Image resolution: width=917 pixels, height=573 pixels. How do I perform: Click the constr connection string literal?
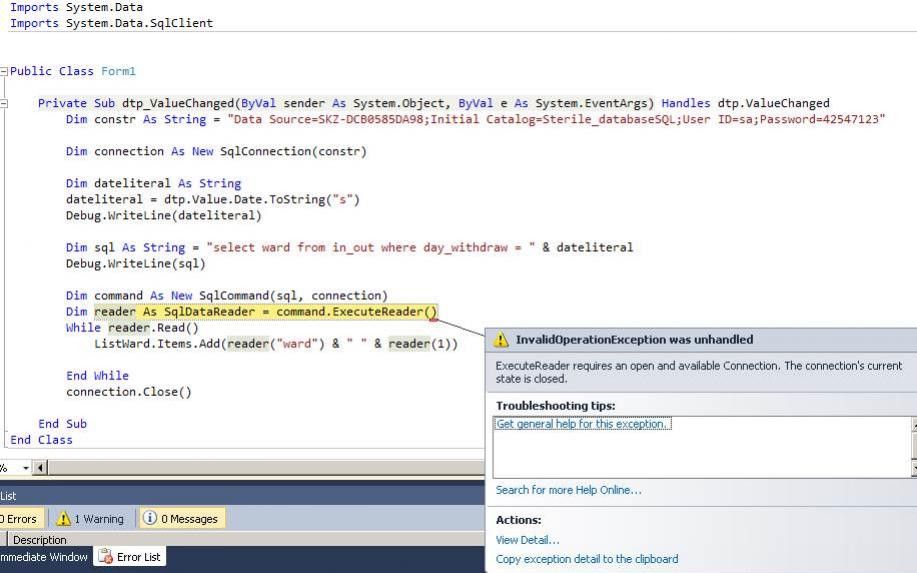coord(556,119)
